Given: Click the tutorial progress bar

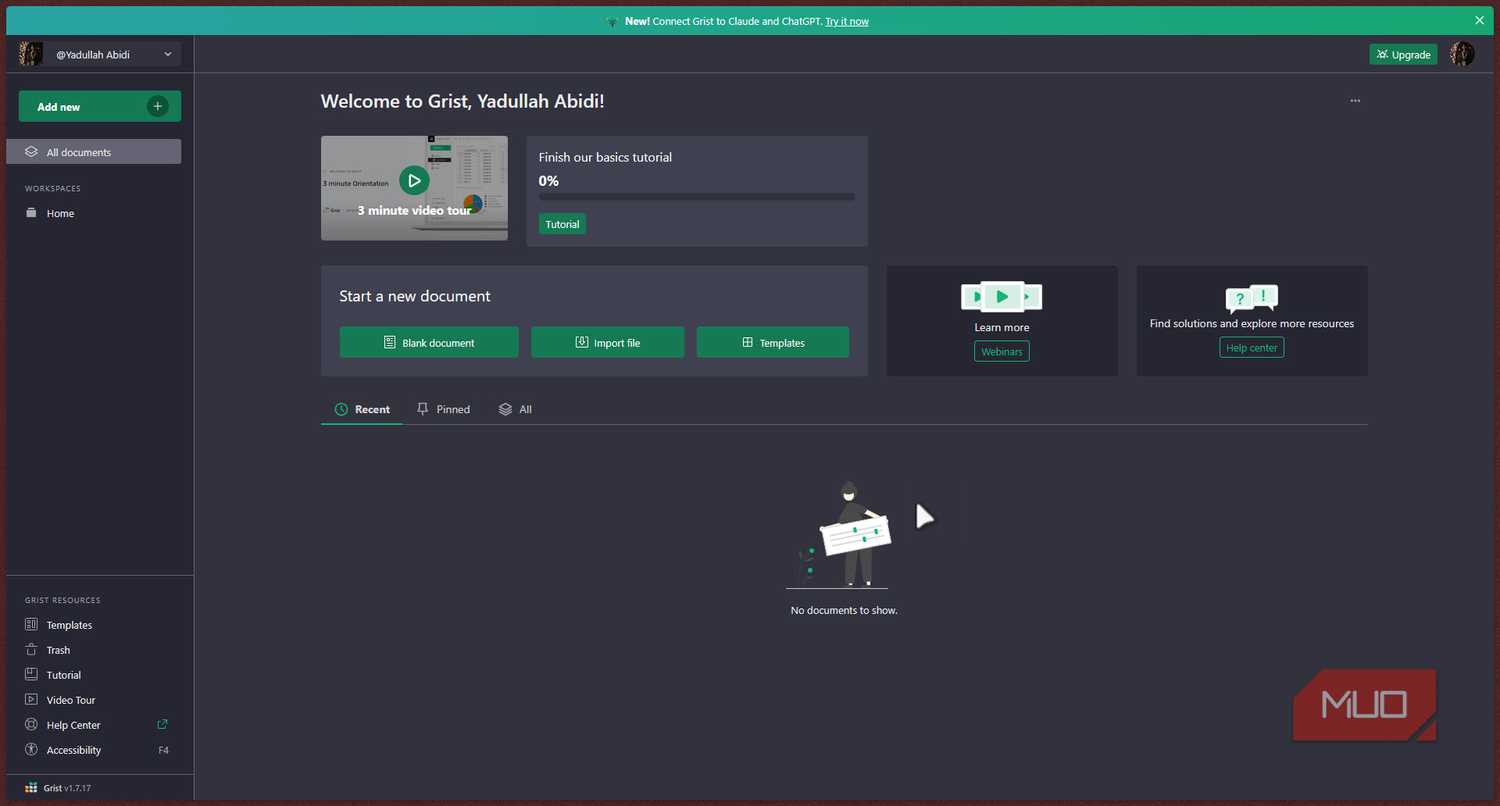Looking at the screenshot, I should tap(696, 197).
